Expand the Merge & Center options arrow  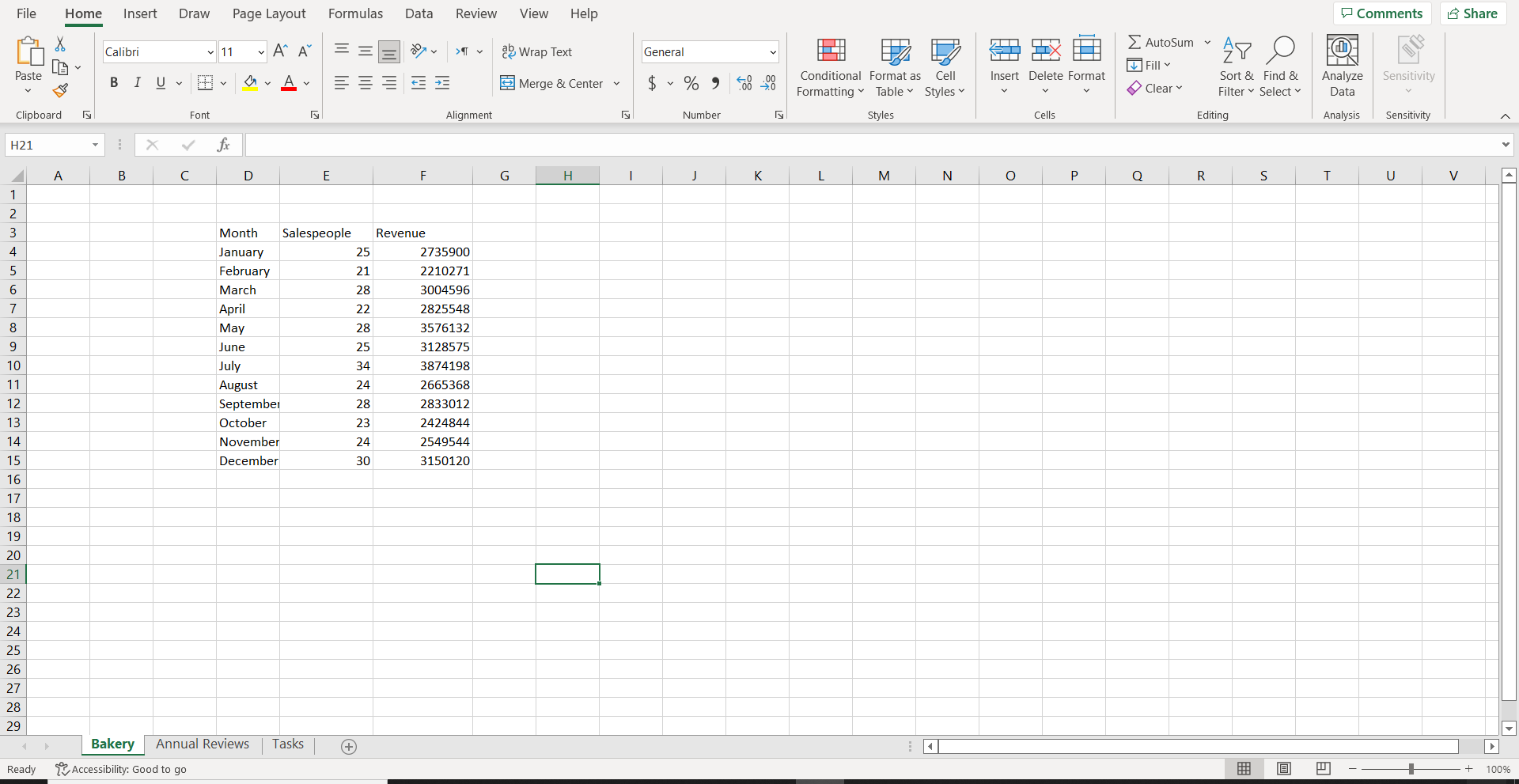click(x=616, y=84)
